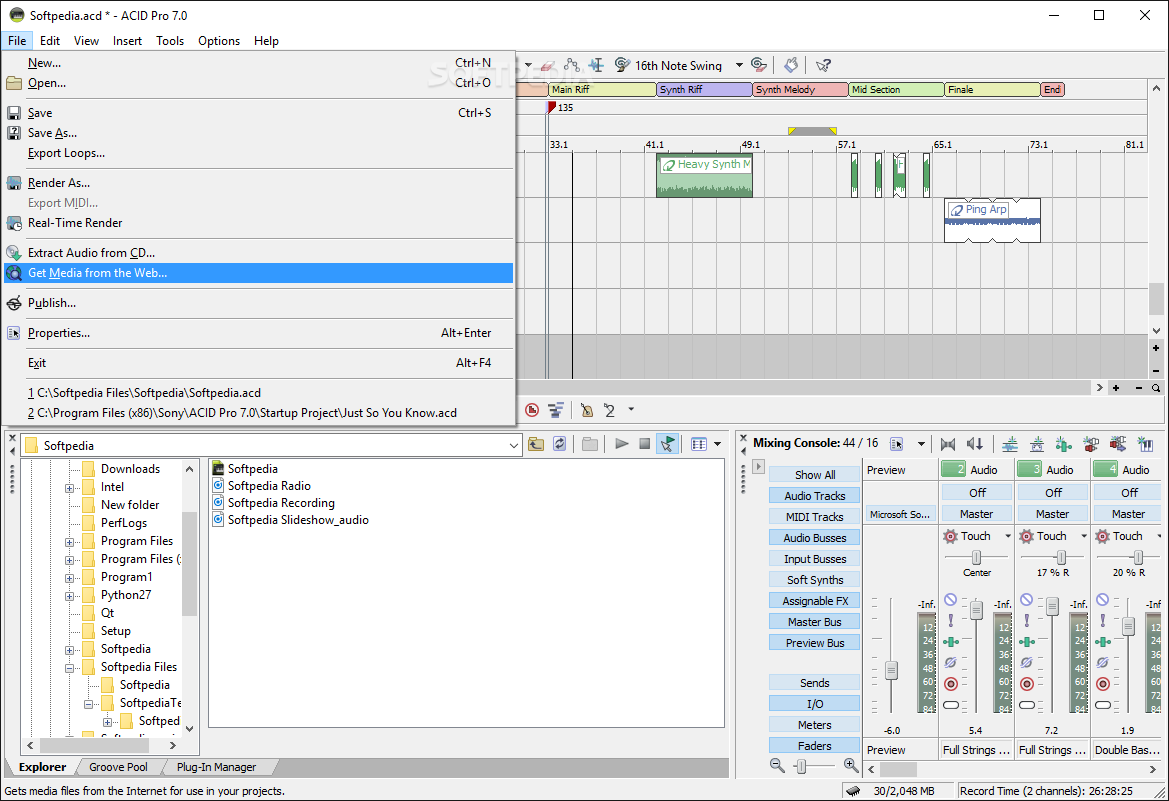The width and height of the screenshot is (1169, 801).
Task: Select the Erase tool in the toolbar
Action: tap(548, 66)
